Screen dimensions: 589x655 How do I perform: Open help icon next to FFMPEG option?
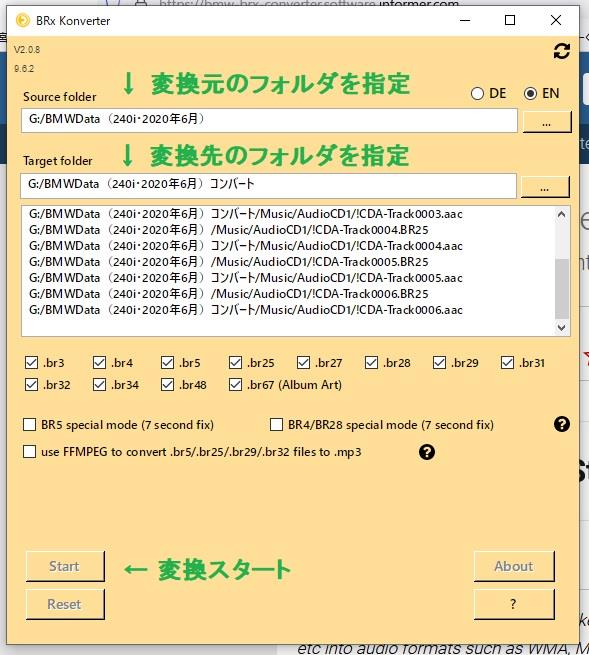tap(427, 452)
